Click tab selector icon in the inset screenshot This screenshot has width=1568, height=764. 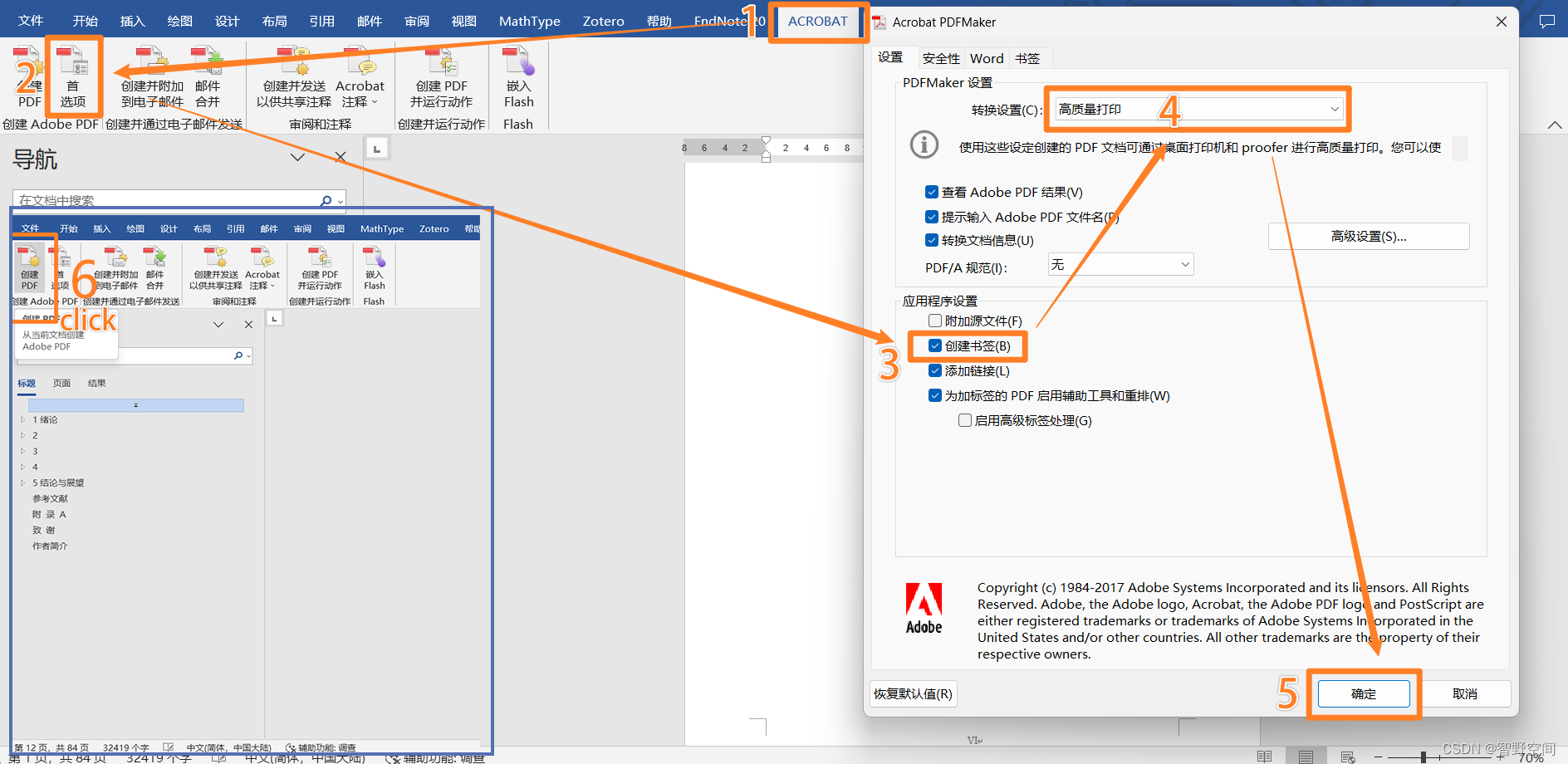[x=274, y=318]
